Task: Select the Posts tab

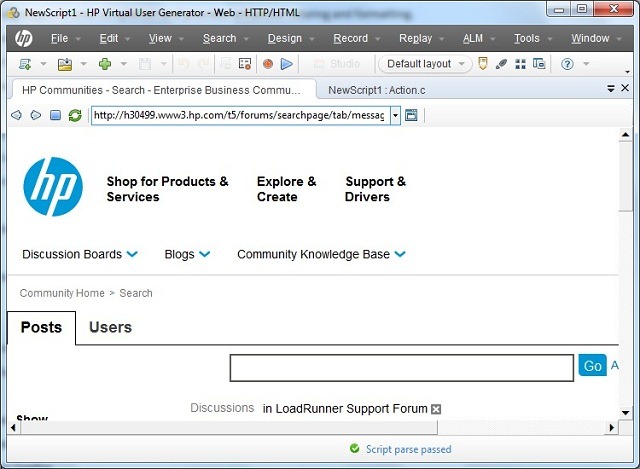Action: point(41,327)
